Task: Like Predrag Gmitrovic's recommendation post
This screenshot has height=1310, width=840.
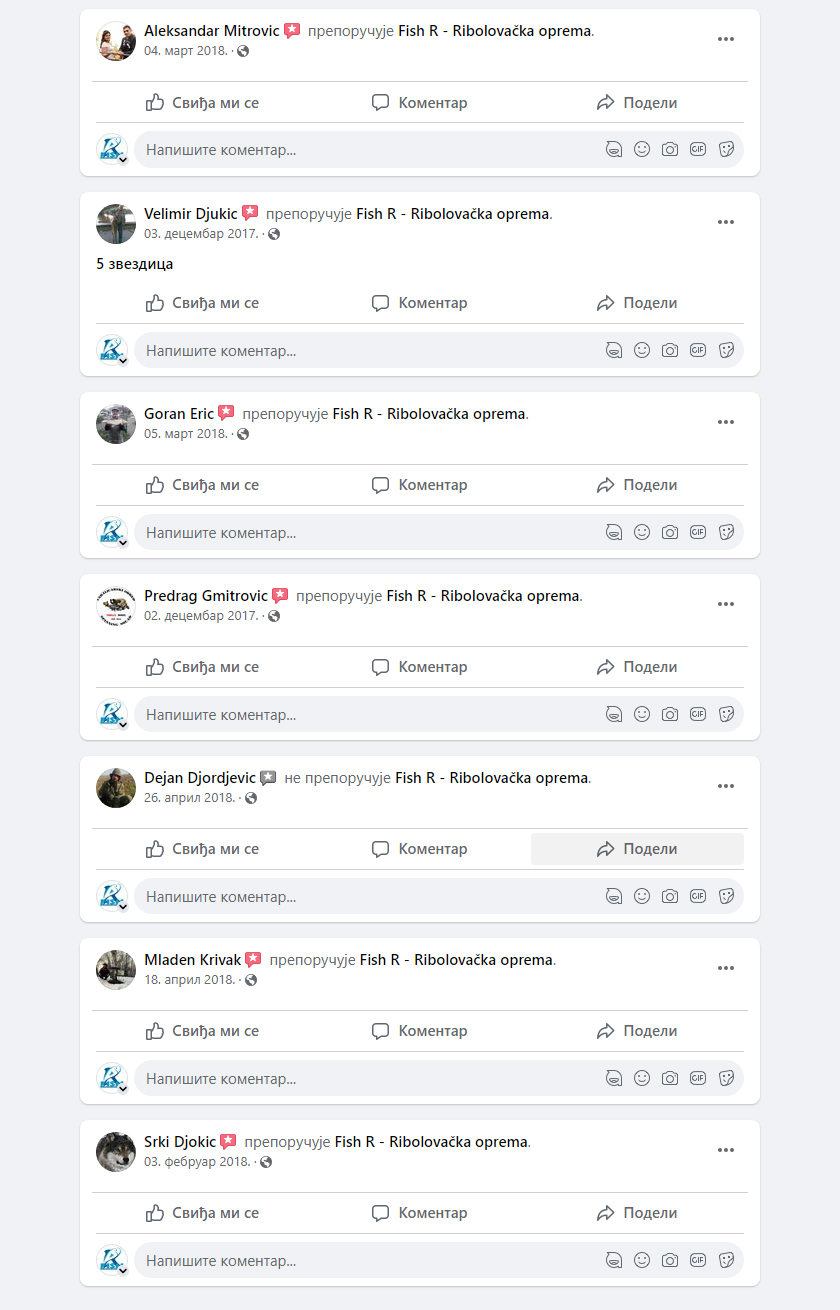Action: tap(202, 667)
